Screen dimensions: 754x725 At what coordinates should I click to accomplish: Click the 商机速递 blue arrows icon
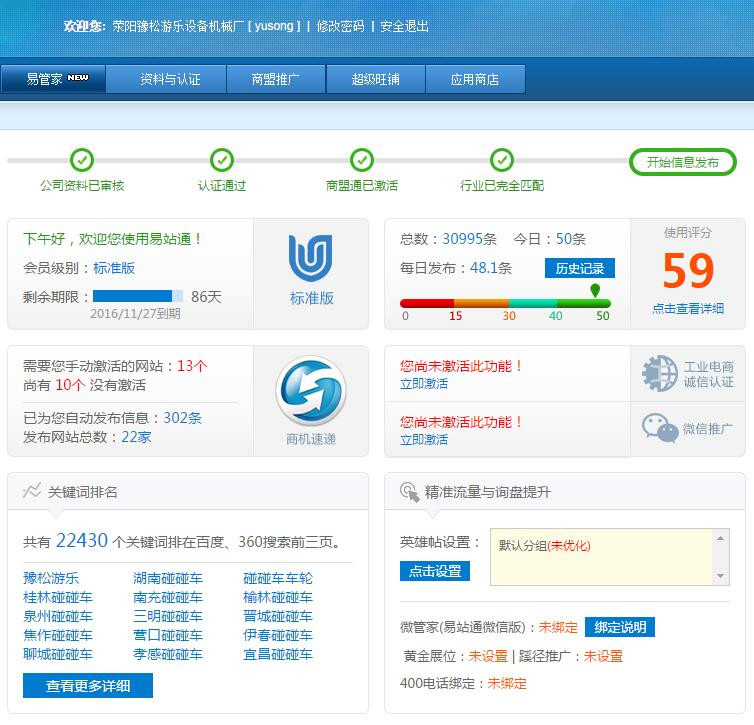tap(310, 391)
